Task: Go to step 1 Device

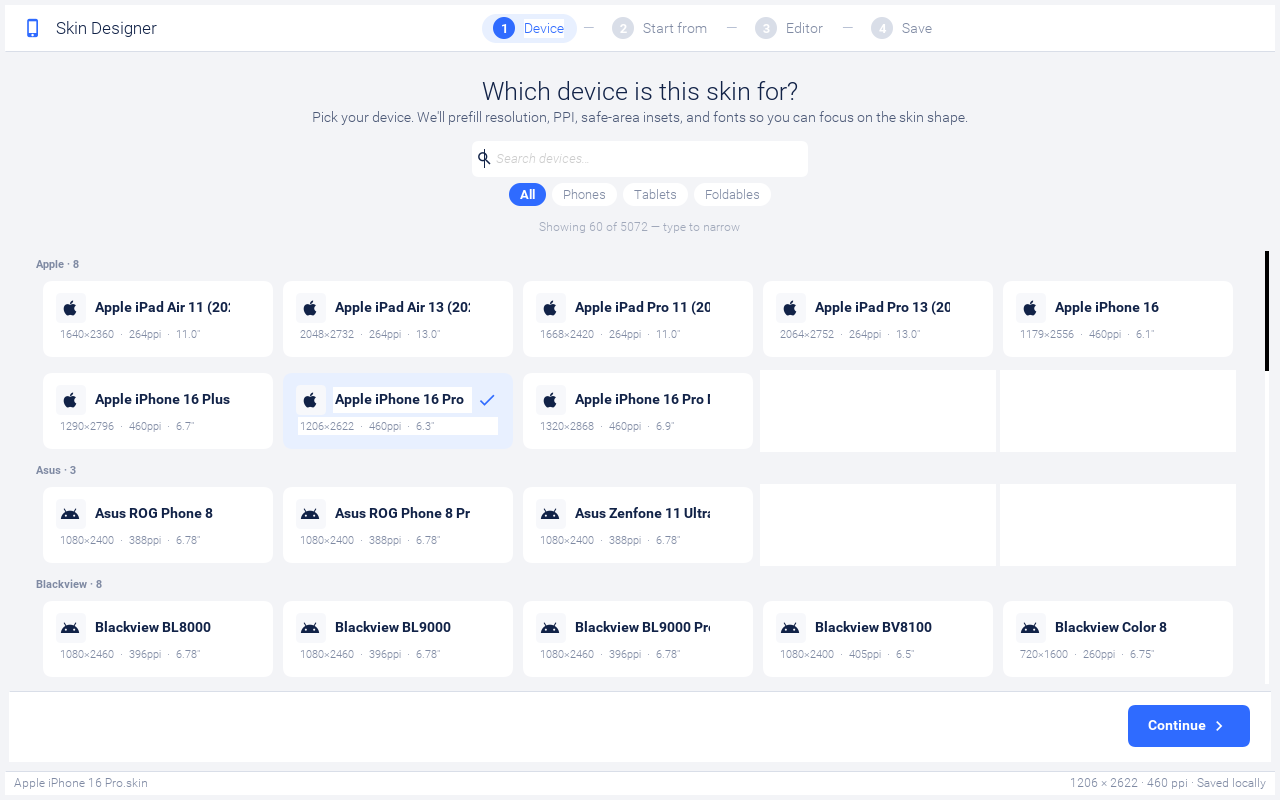Action: pos(529,28)
